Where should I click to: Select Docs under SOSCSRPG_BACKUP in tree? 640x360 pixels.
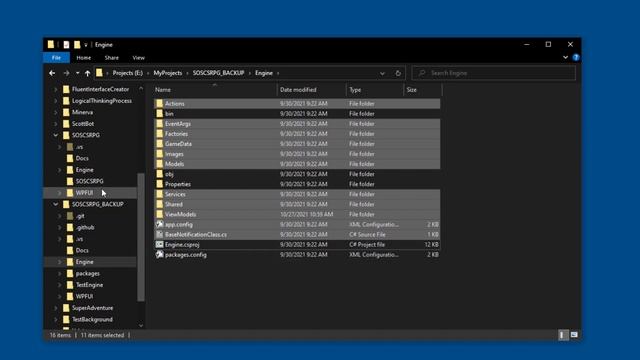pyautogui.click(x=82, y=250)
